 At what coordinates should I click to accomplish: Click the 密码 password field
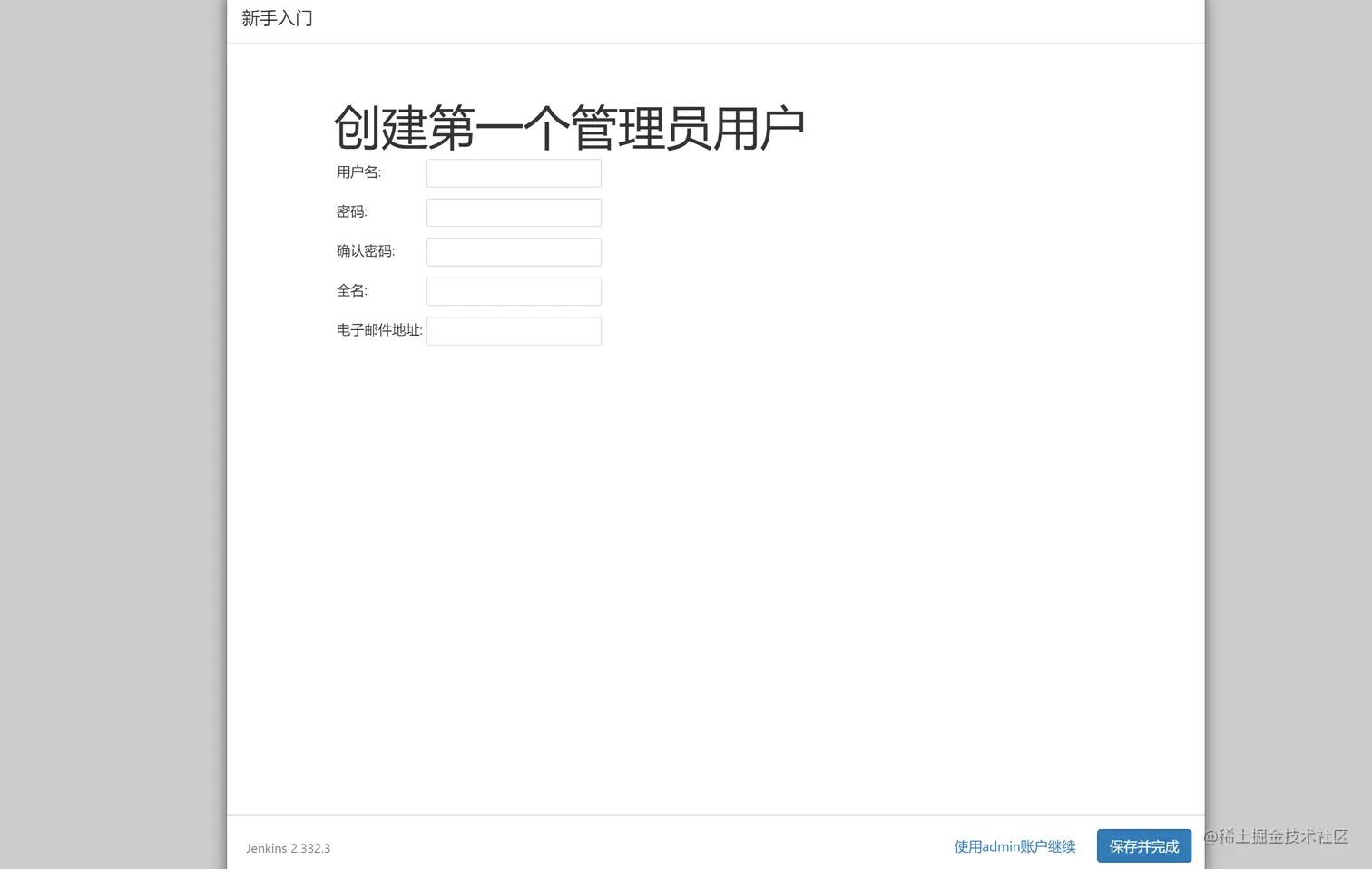514,212
